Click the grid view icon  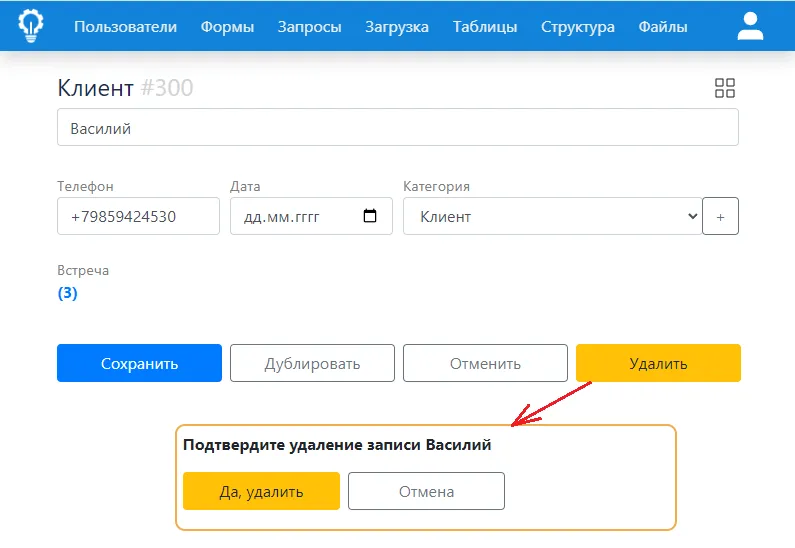point(725,88)
